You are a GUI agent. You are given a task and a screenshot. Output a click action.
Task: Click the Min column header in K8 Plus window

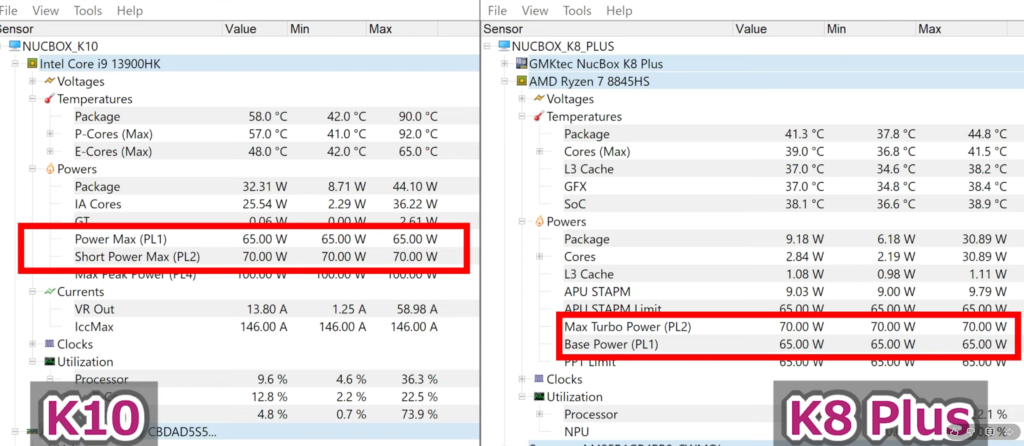[838, 29]
